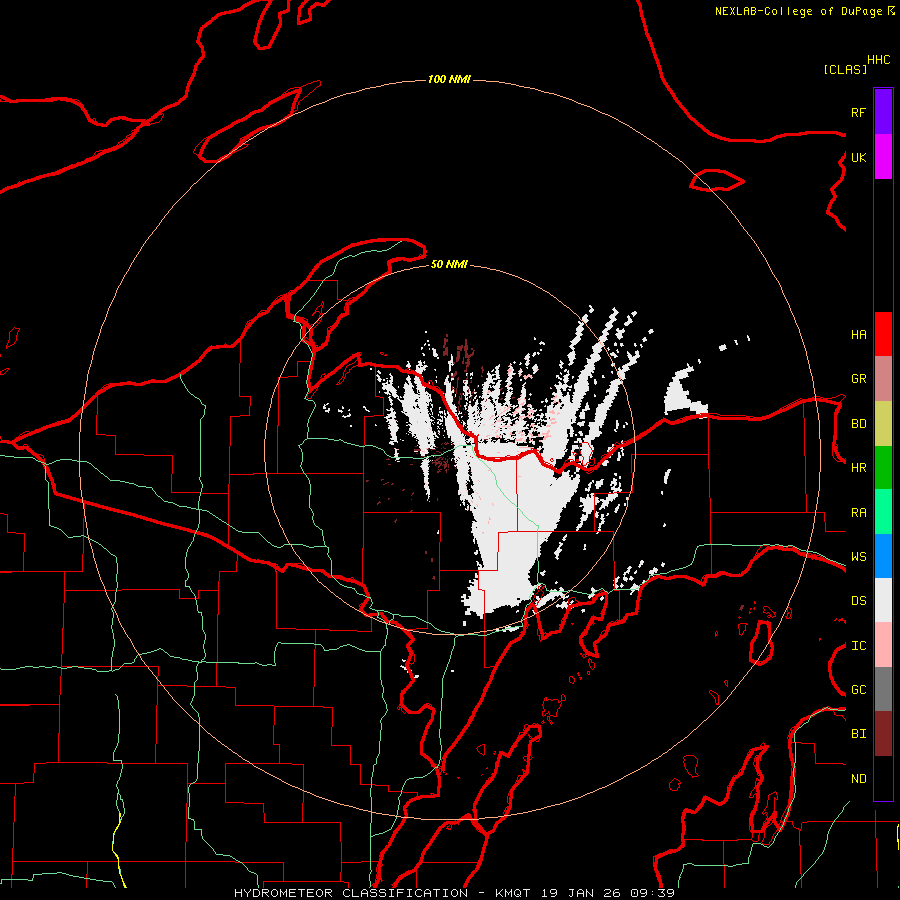Screen dimensions: 900x900
Task: Click the RA legend label
Action: (858, 513)
